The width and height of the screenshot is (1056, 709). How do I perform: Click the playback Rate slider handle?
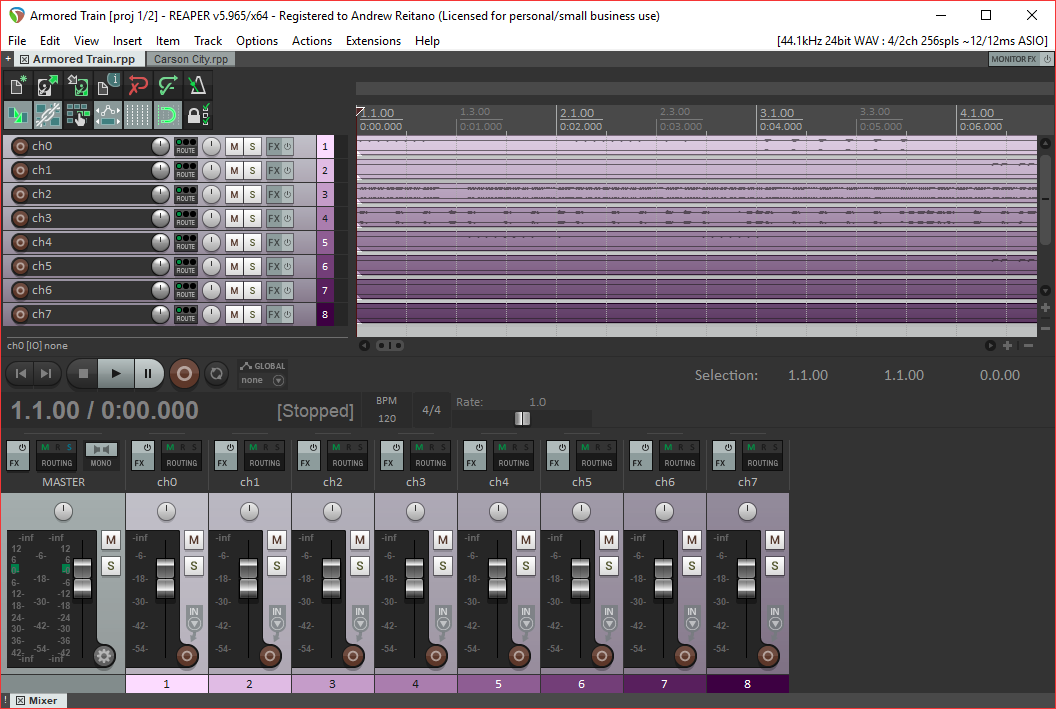522,418
